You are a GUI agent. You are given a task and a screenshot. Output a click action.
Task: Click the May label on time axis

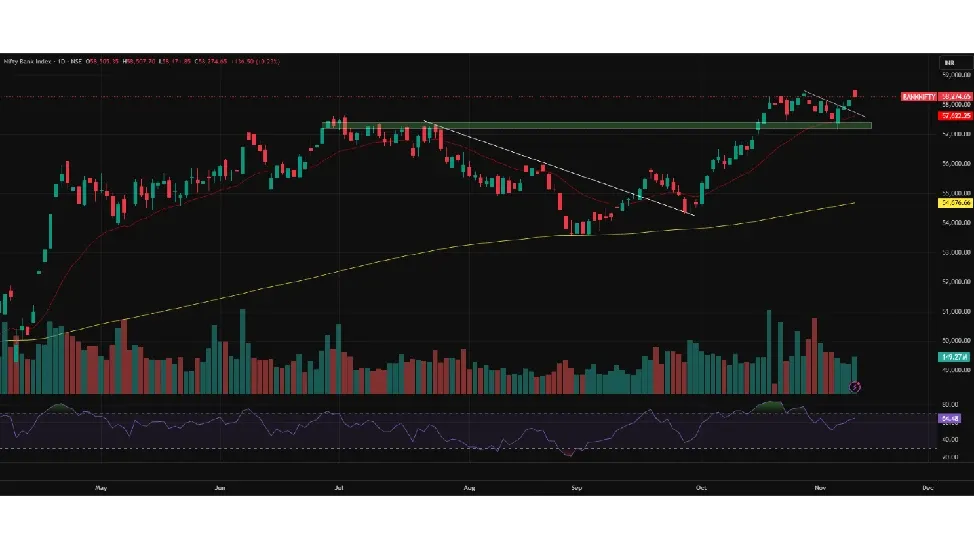[100, 488]
